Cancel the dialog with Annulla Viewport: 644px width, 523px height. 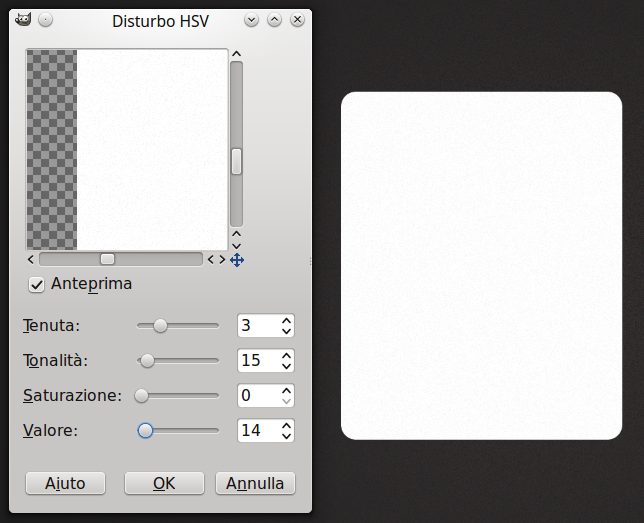[x=255, y=483]
